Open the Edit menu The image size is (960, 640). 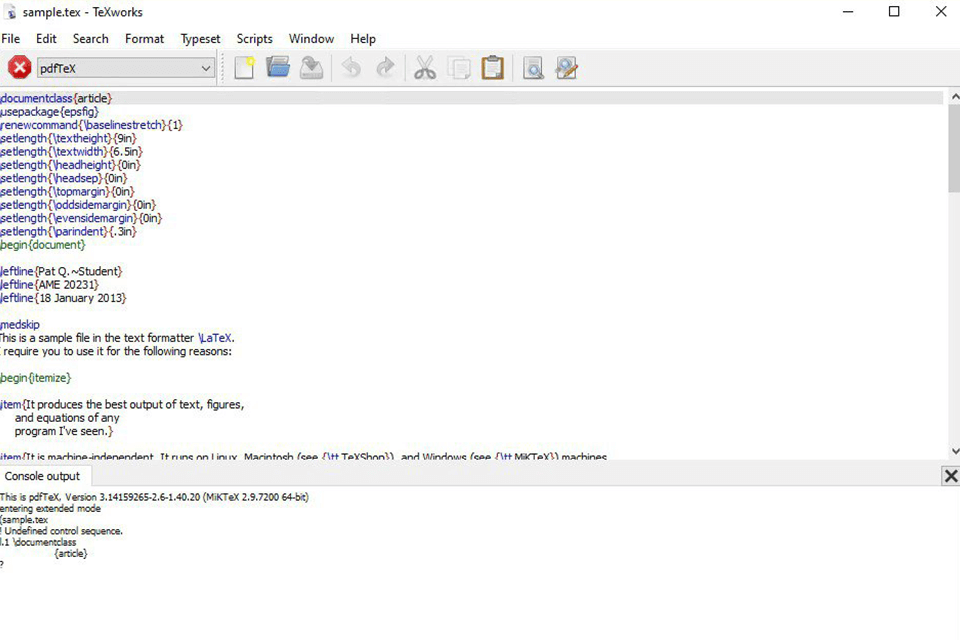[46, 39]
